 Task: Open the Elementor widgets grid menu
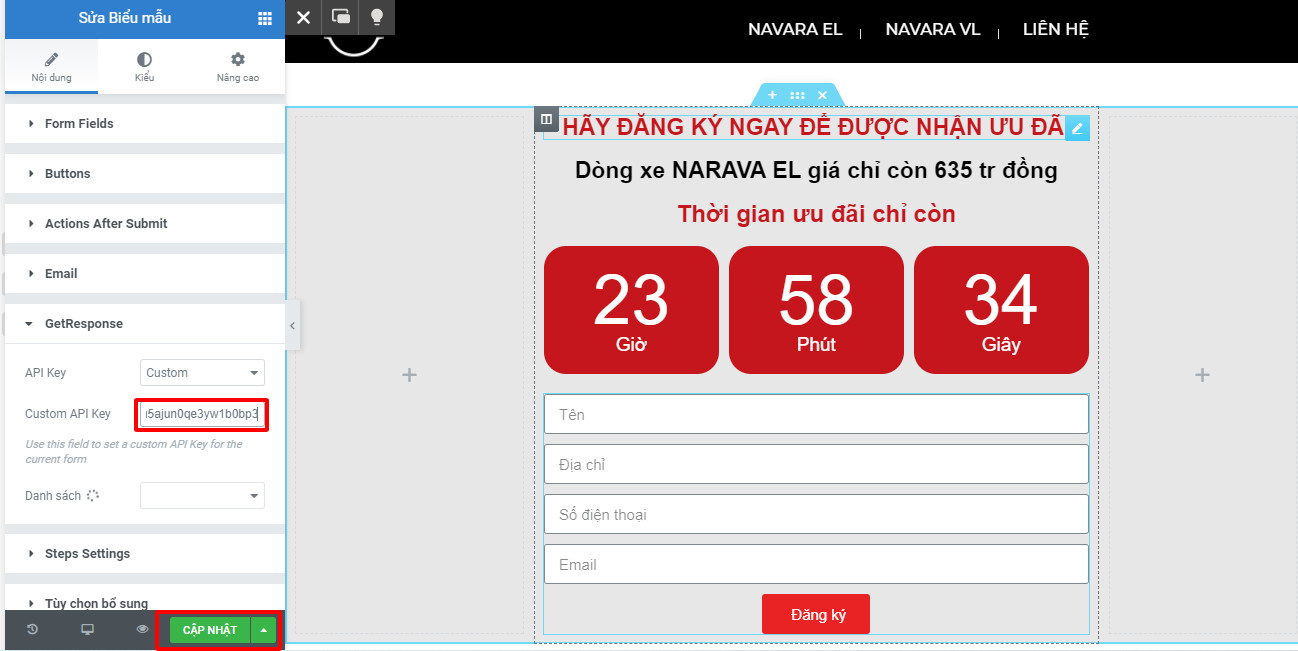click(264, 18)
